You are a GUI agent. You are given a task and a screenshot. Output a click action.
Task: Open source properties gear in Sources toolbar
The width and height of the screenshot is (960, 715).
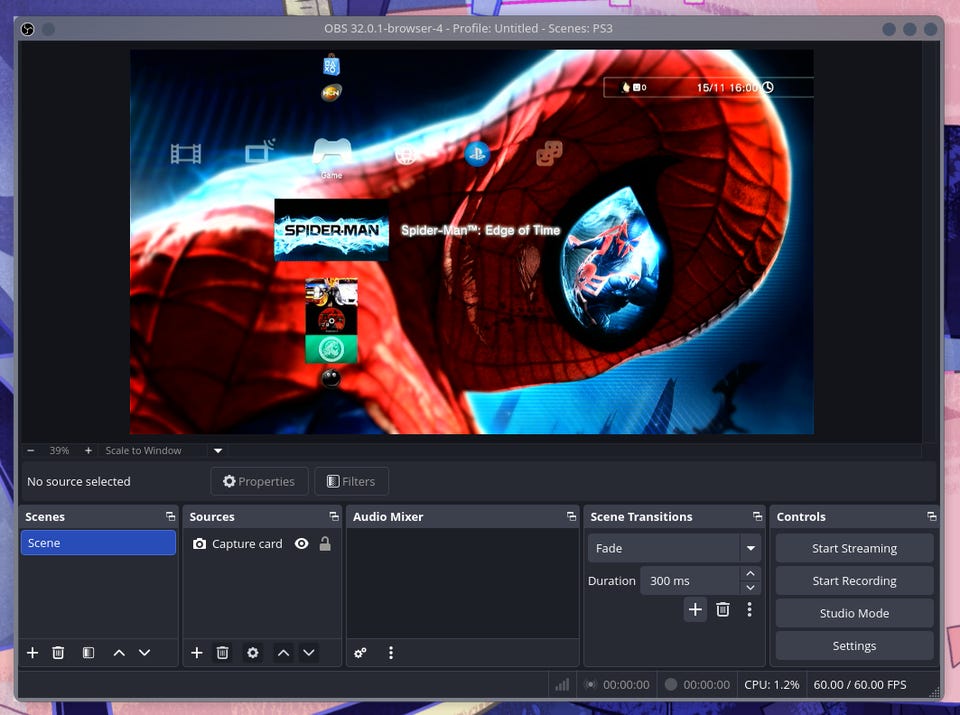253,653
